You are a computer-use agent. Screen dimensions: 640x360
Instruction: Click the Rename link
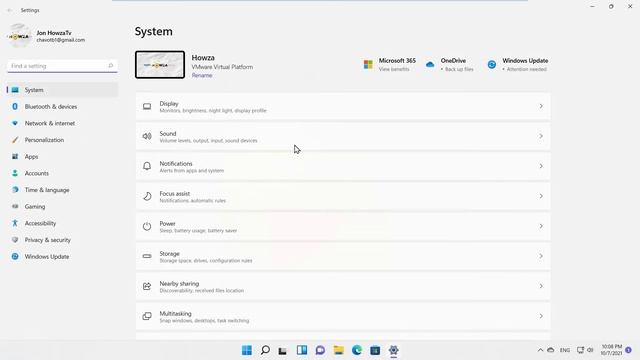(202, 76)
